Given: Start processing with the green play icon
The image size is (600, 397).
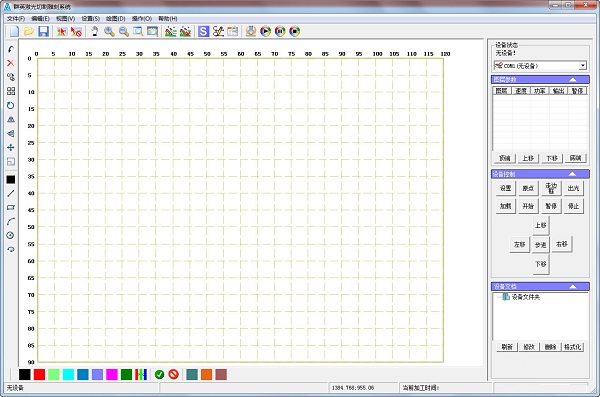Looking at the screenshot, I should point(265,31).
